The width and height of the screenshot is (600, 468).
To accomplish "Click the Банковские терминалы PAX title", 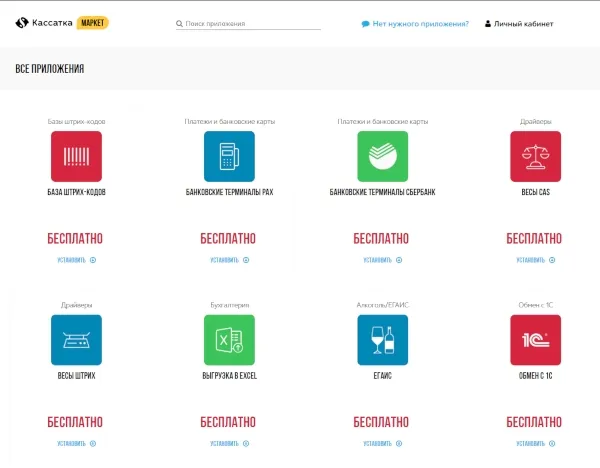I will [230, 192].
